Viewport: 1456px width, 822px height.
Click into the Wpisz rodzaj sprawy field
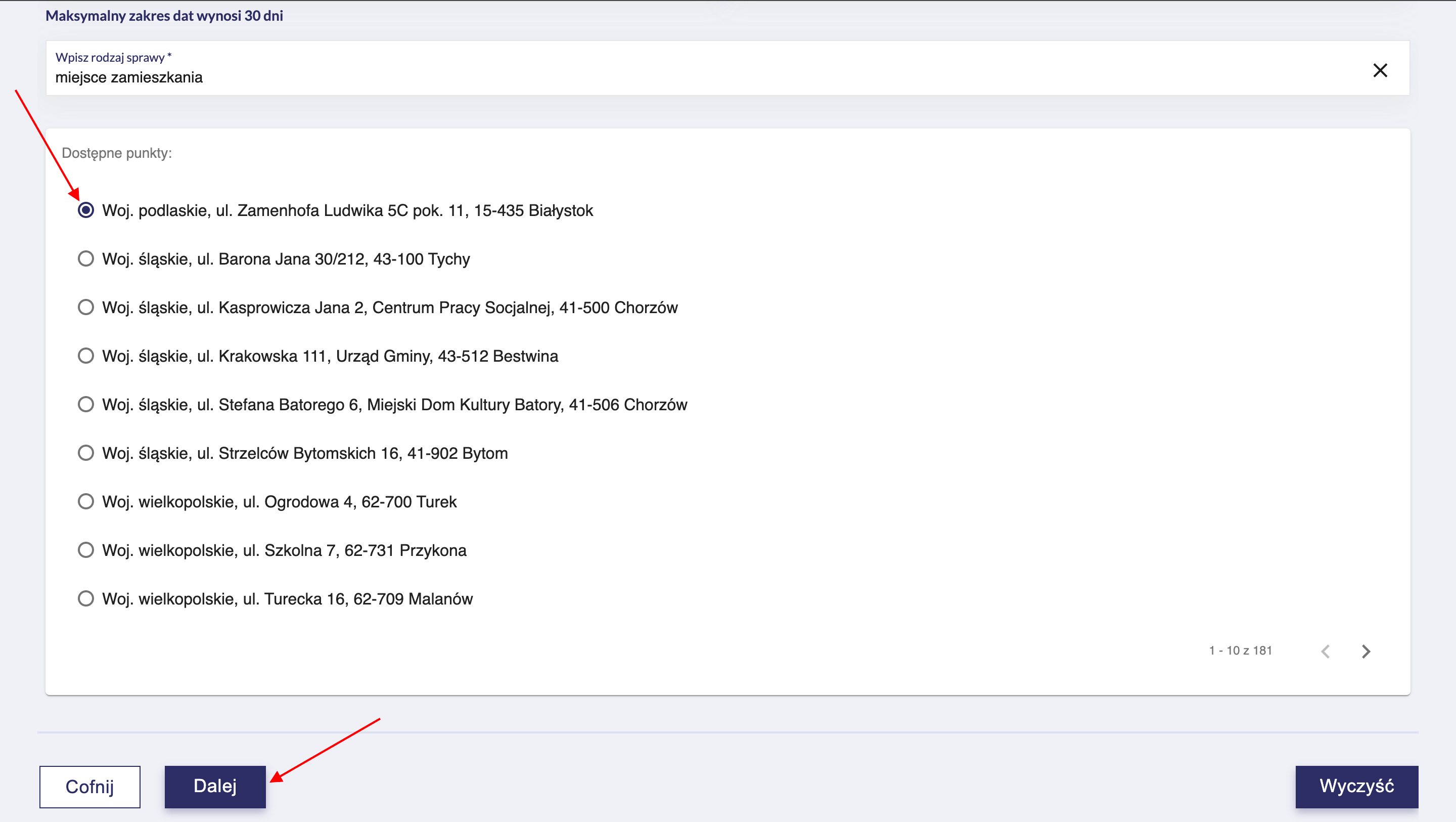[678, 77]
